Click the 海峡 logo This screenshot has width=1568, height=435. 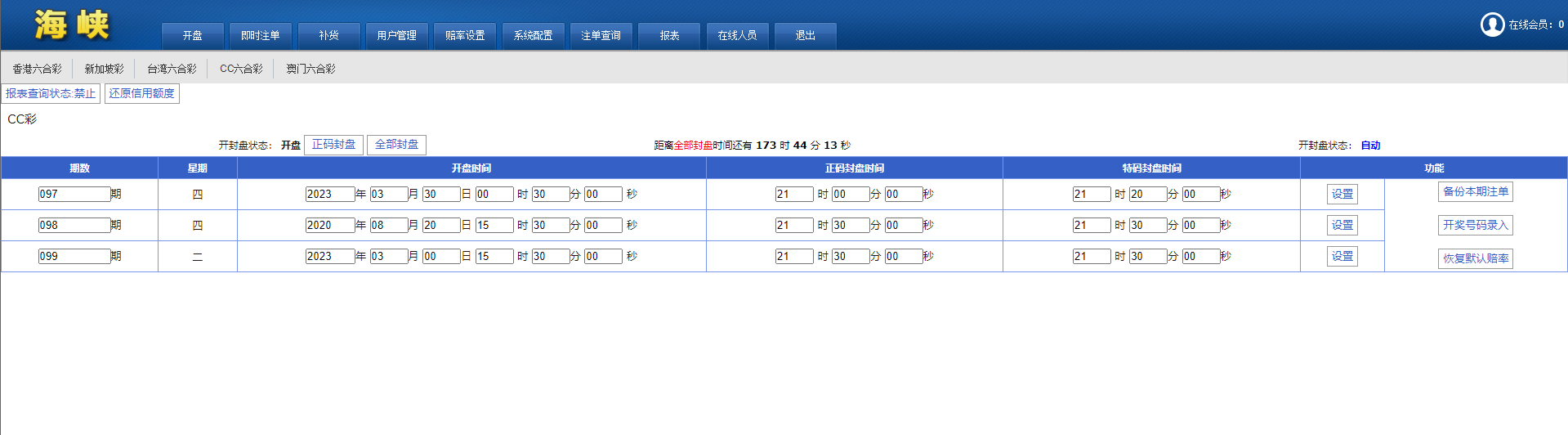72,25
